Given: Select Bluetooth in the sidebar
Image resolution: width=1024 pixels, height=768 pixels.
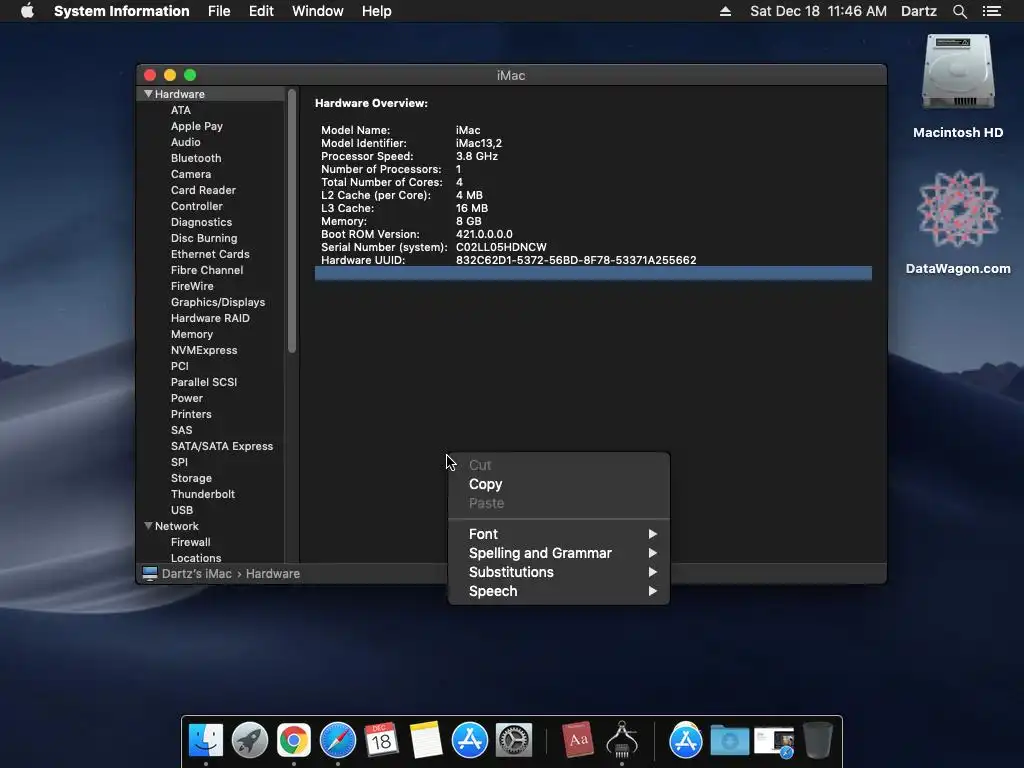Looking at the screenshot, I should [196, 158].
